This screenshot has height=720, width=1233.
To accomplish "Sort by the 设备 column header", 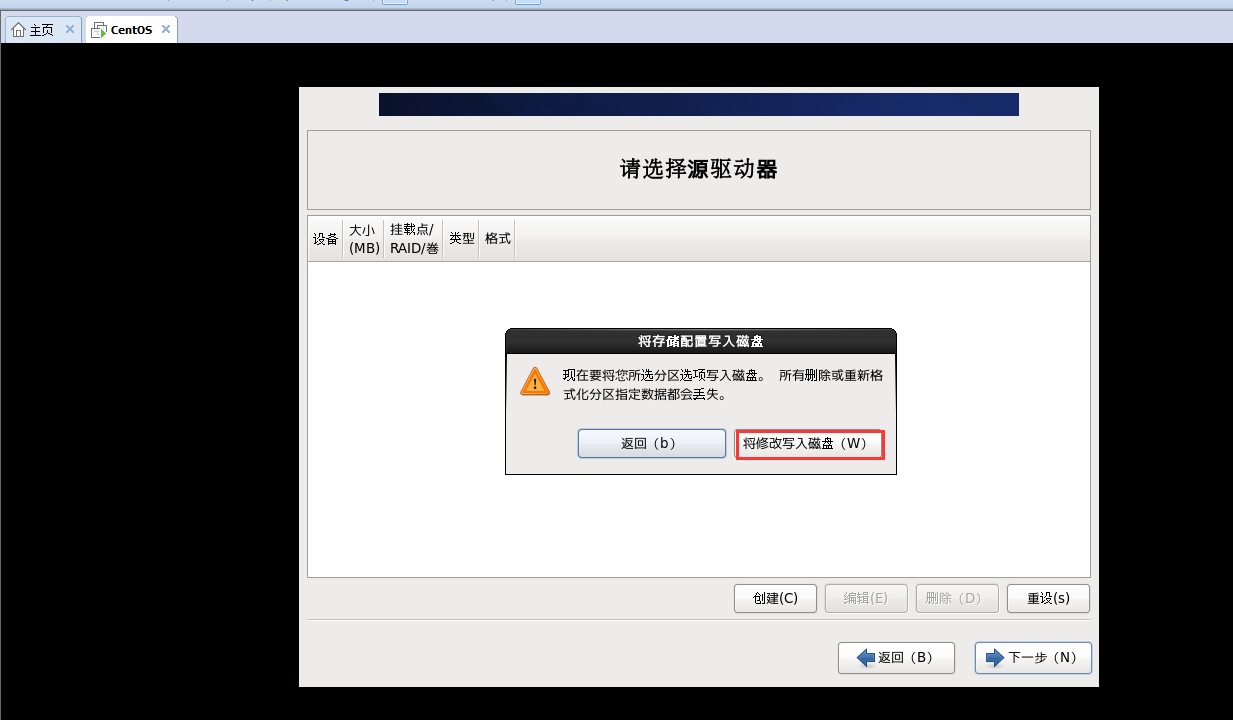I will pyautogui.click(x=325, y=239).
